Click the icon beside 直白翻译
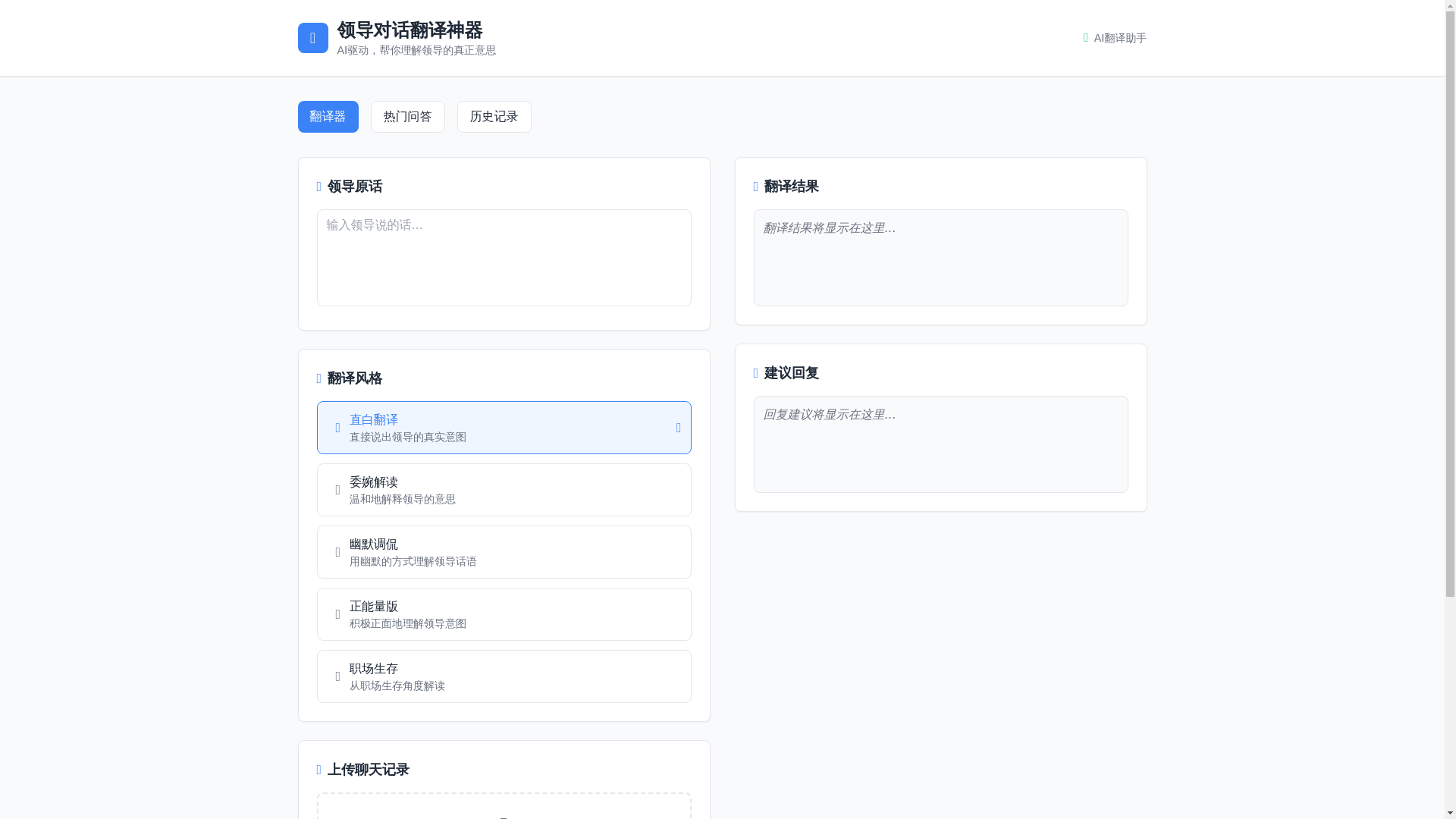This screenshot has width=1456, height=819. [337, 428]
